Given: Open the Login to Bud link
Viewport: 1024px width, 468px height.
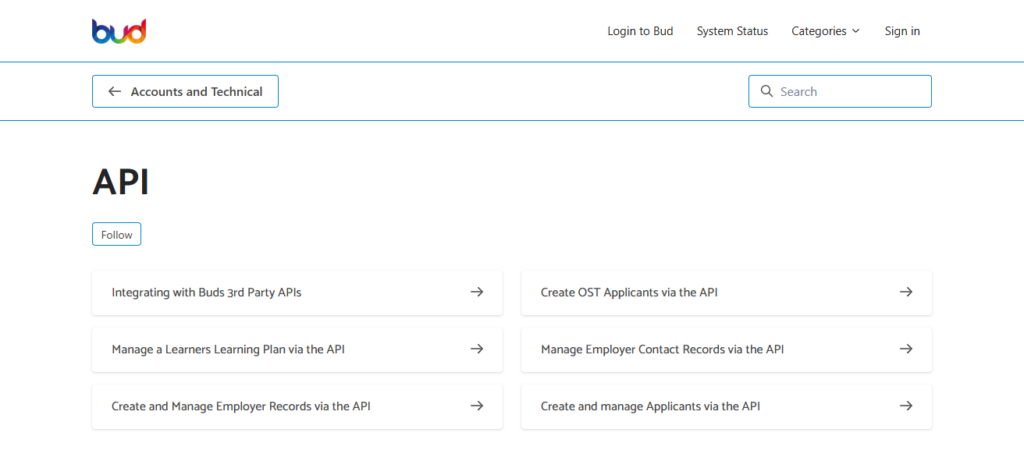Looking at the screenshot, I should pos(640,31).
